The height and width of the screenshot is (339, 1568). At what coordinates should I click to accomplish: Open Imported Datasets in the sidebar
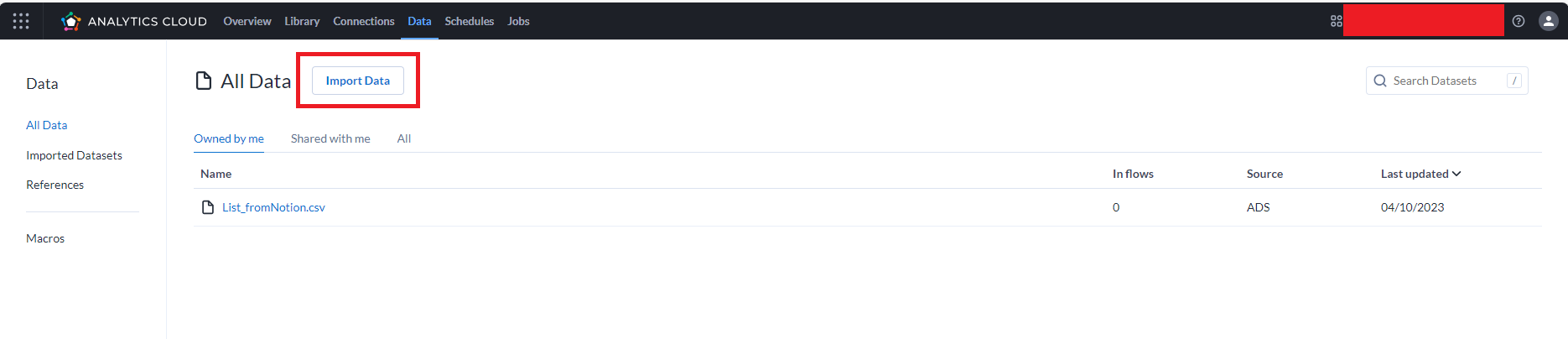[x=74, y=155]
